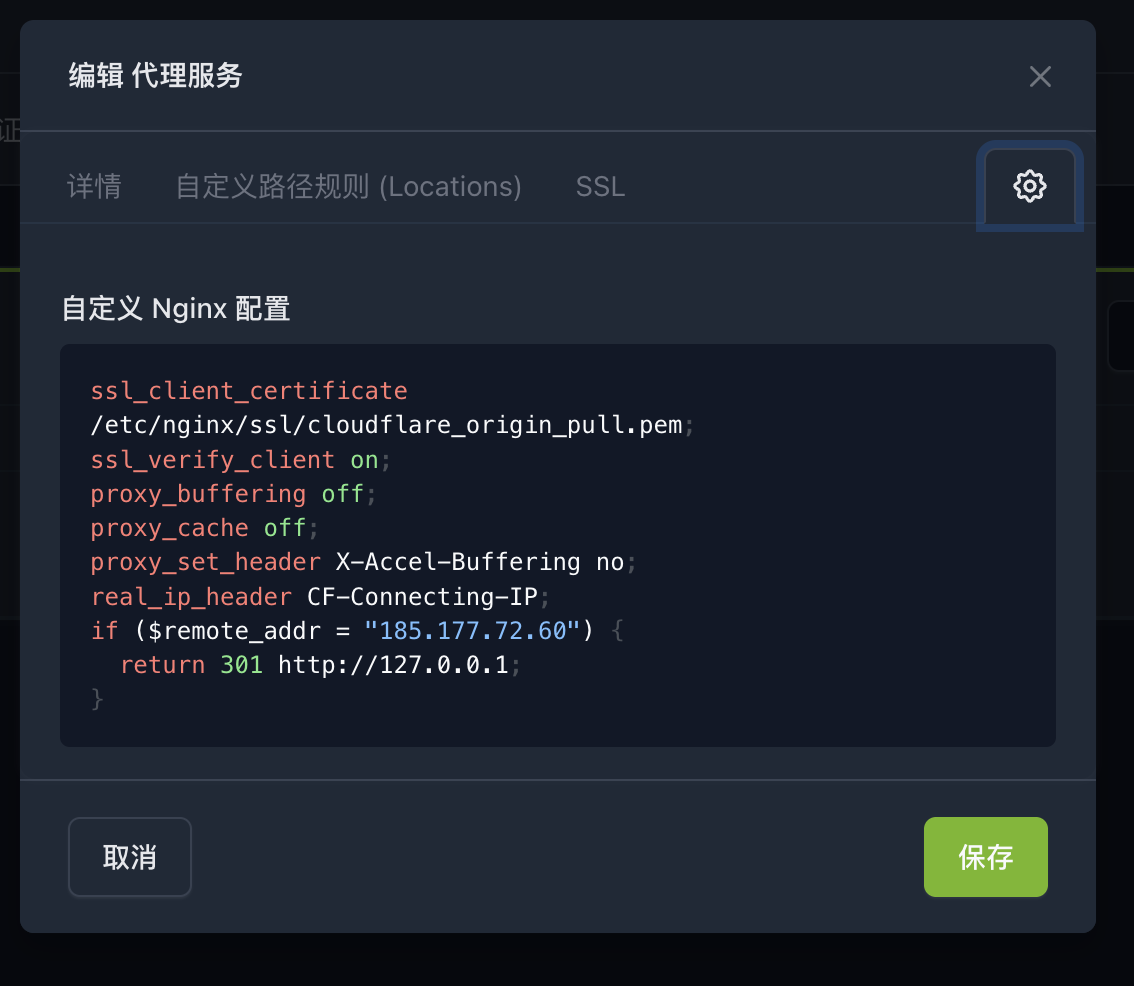Click the proxy_buffering off line
The height and width of the screenshot is (986, 1134).
[x=233, y=494]
